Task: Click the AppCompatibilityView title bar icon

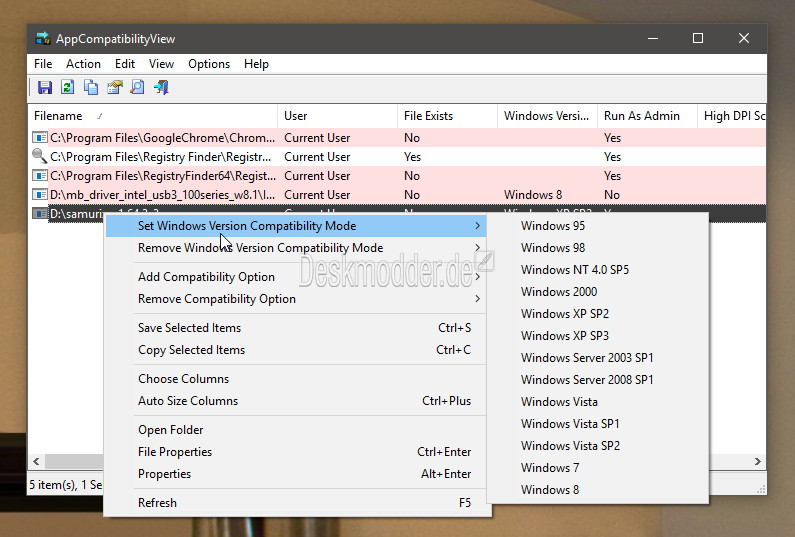Action: [43, 39]
